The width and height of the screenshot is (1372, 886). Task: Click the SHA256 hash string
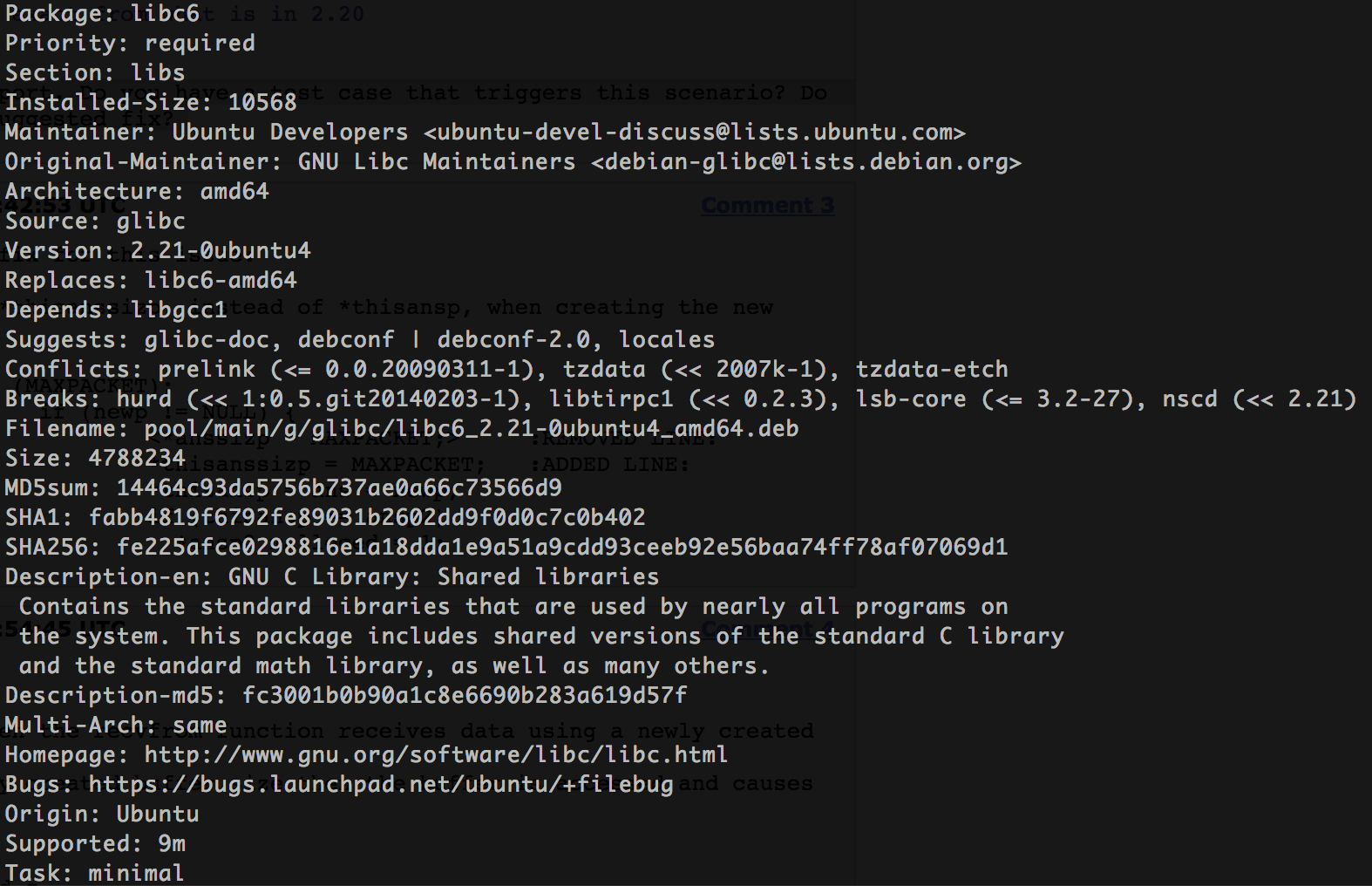point(562,547)
